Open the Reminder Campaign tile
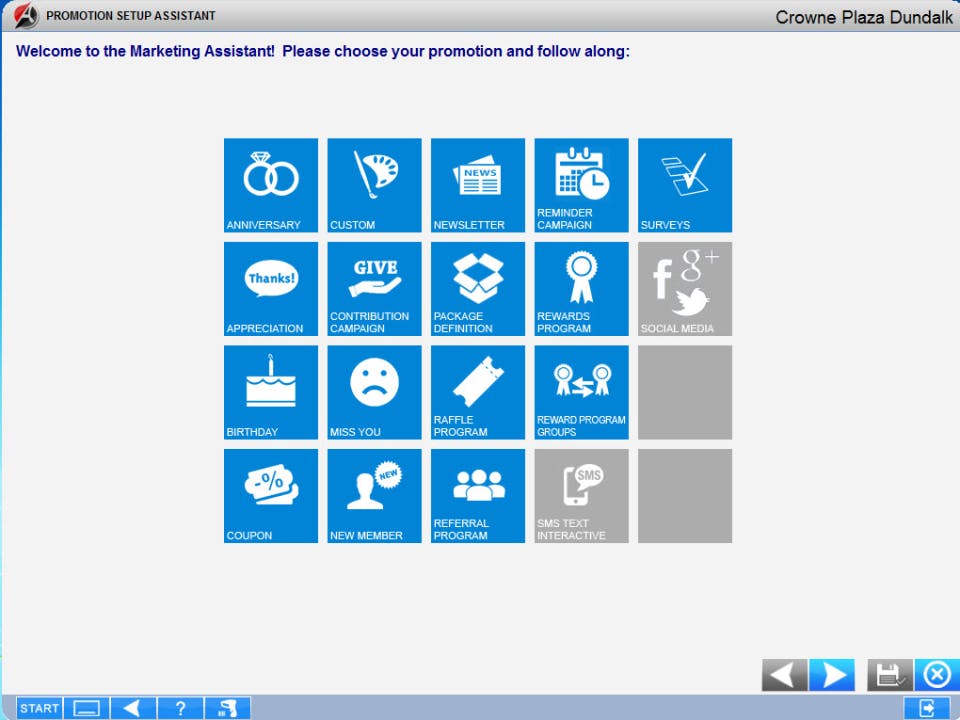Screen dimensions: 960x720 click(581, 185)
